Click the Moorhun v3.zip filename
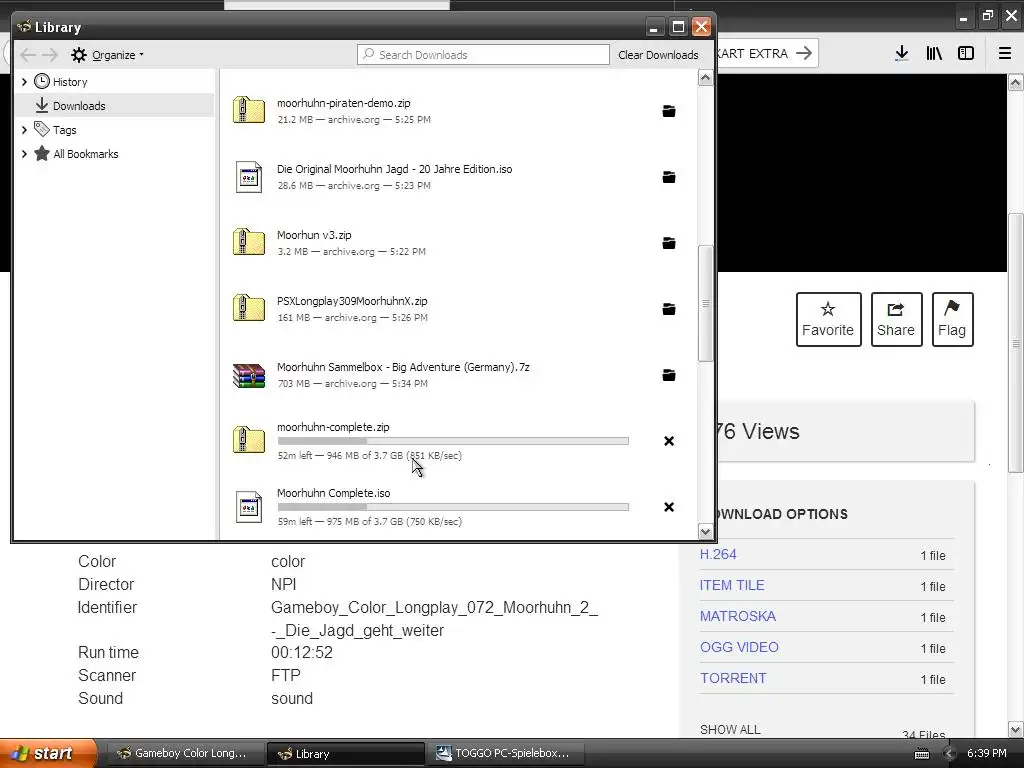This screenshot has width=1024, height=768. tap(314, 235)
